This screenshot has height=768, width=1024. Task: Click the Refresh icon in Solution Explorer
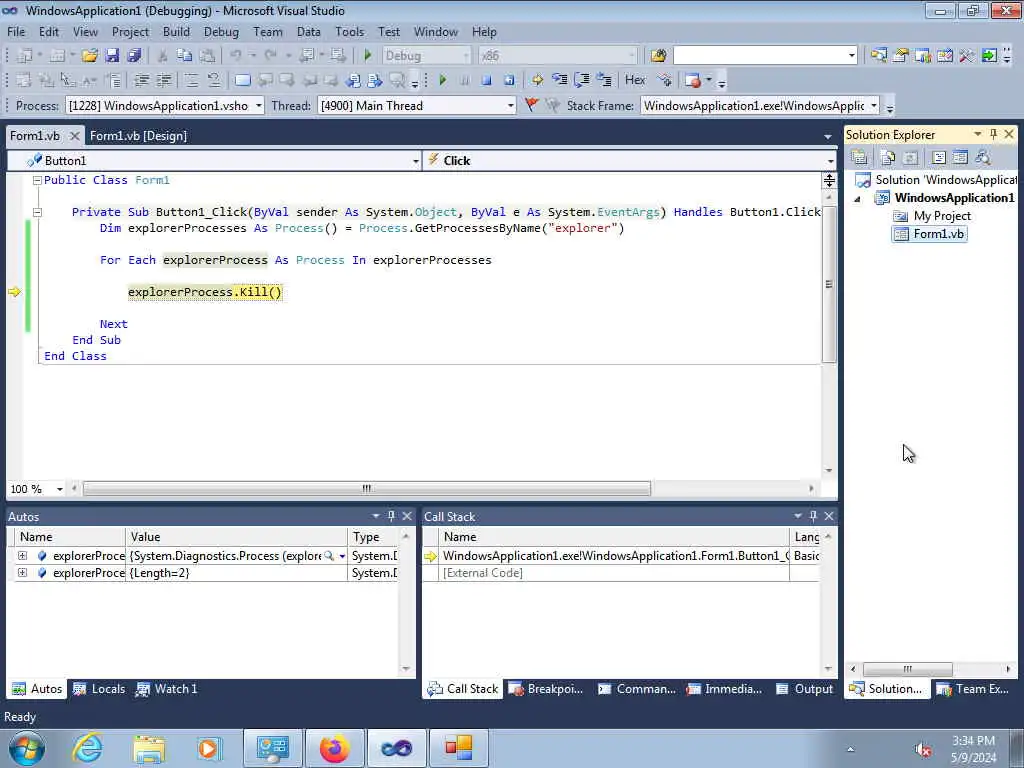click(x=910, y=157)
